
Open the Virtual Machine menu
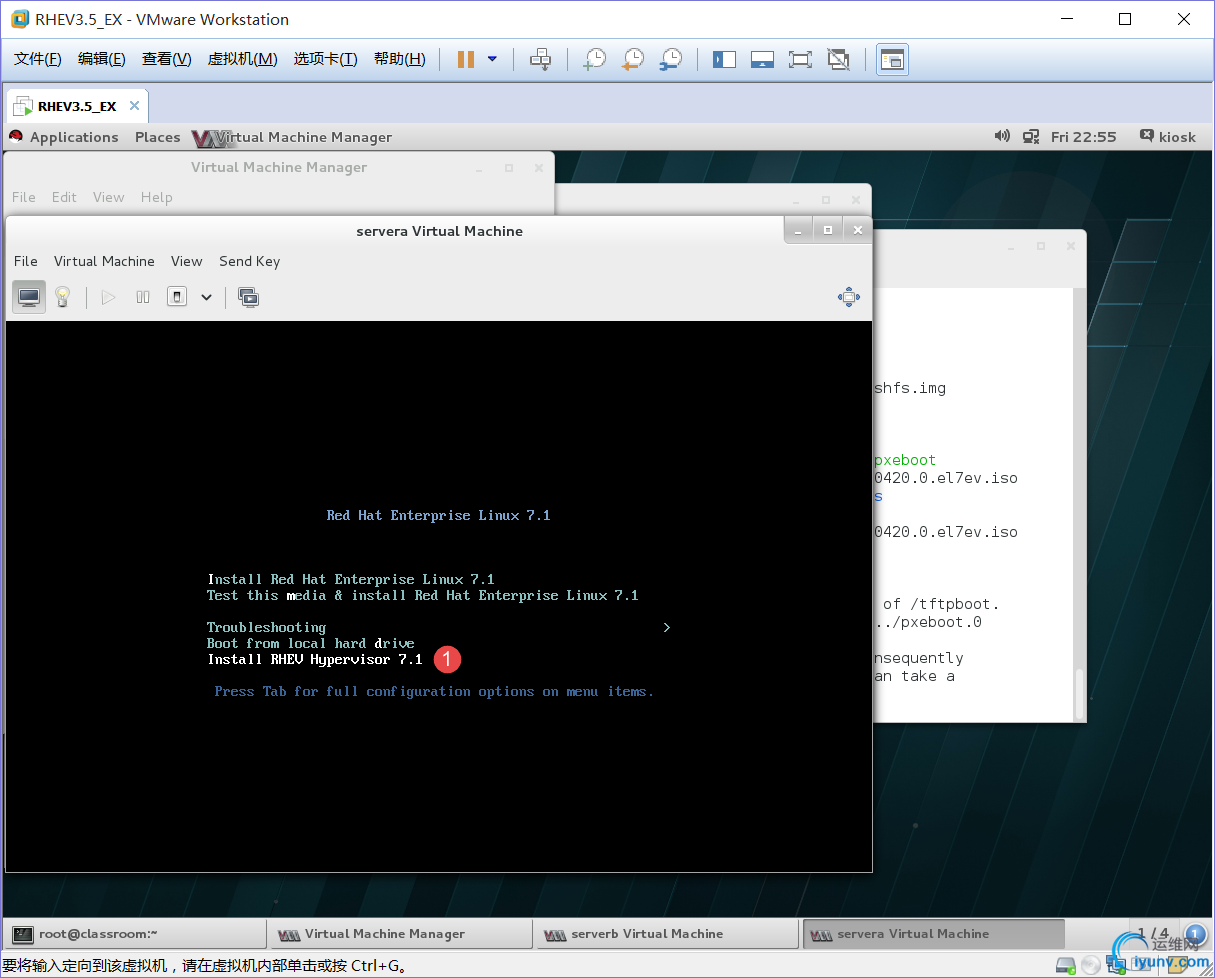point(104,261)
